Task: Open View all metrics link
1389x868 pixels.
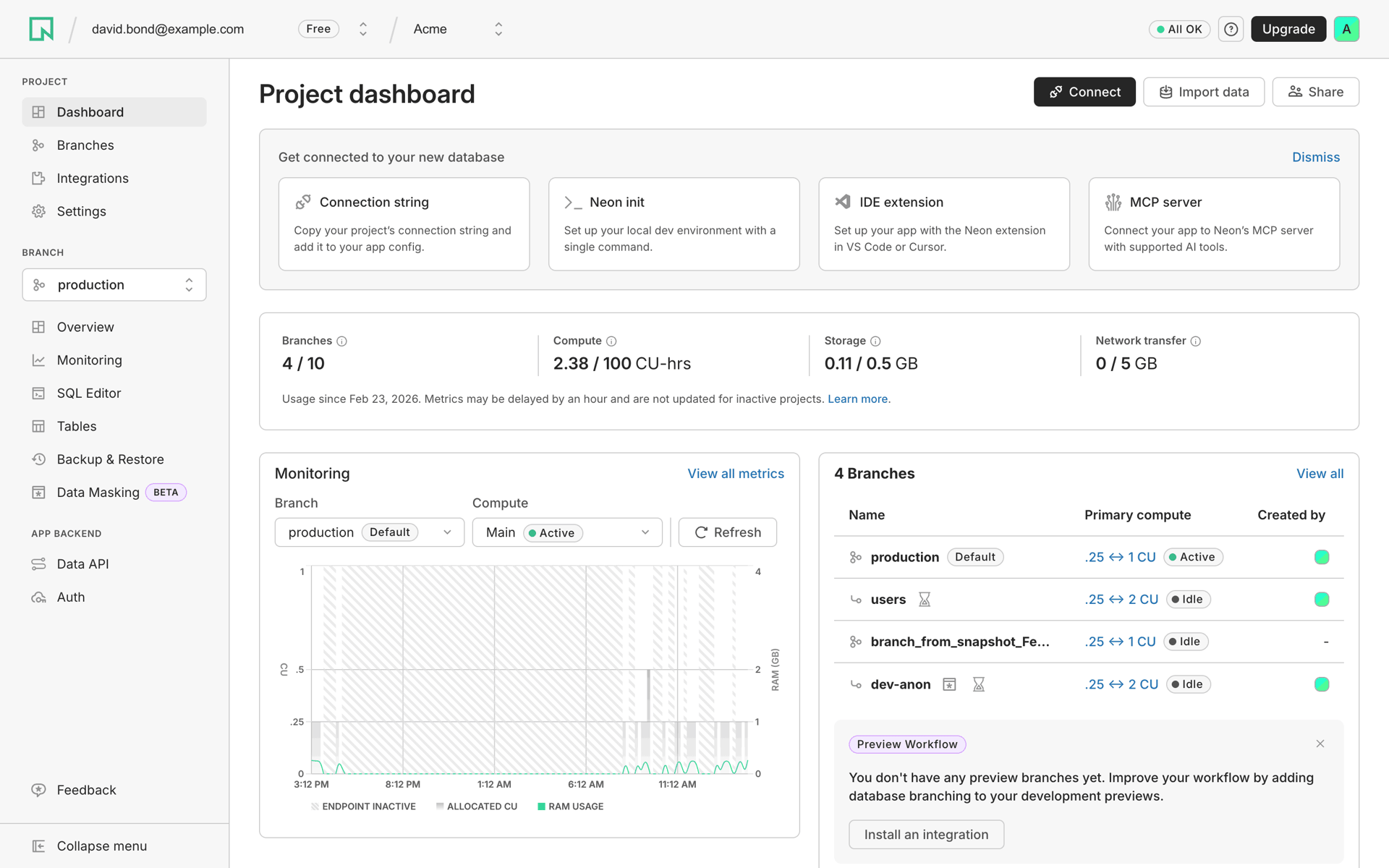Action: (736, 474)
